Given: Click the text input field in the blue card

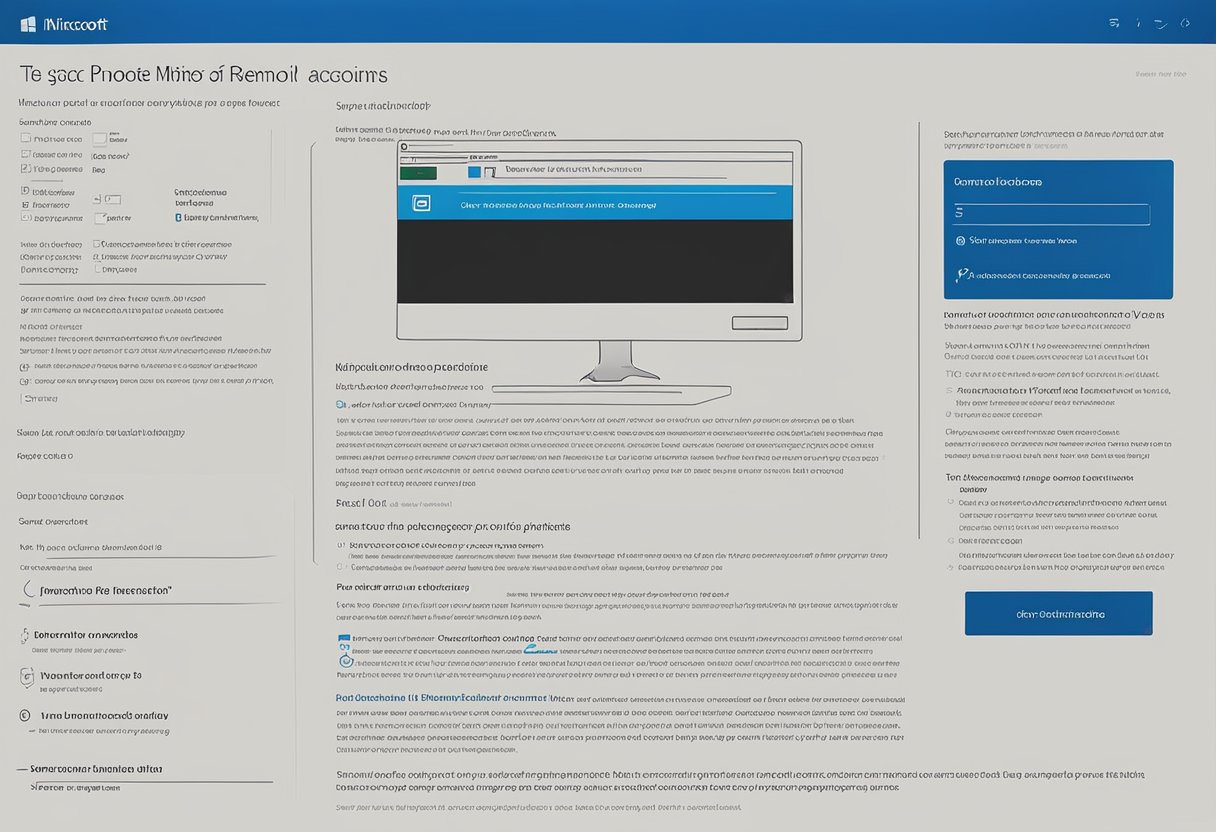Looking at the screenshot, I should [1051, 214].
